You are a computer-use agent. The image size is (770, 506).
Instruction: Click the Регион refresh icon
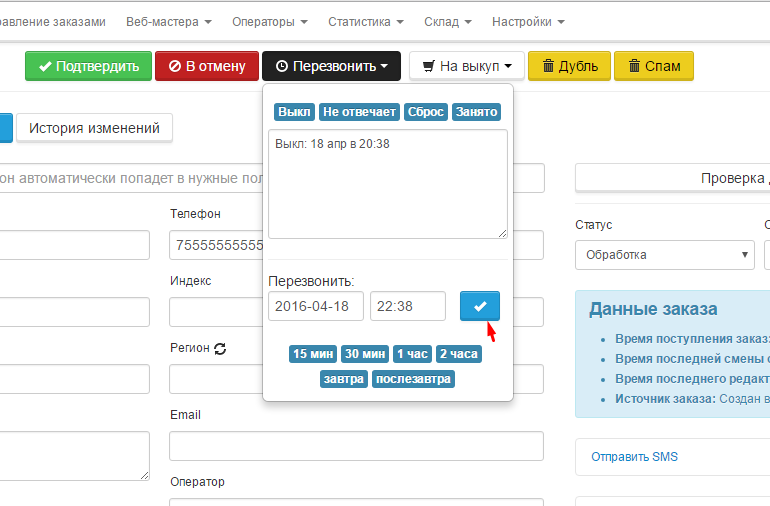click(220, 348)
